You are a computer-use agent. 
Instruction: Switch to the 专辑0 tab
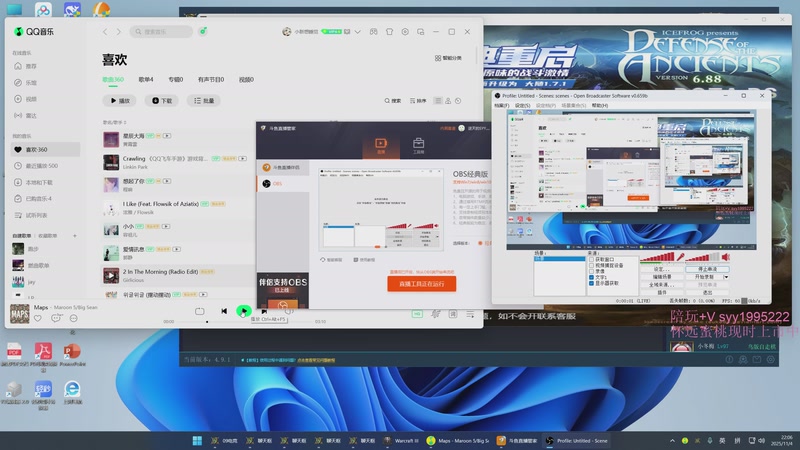pyautogui.click(x=176, y=80)
